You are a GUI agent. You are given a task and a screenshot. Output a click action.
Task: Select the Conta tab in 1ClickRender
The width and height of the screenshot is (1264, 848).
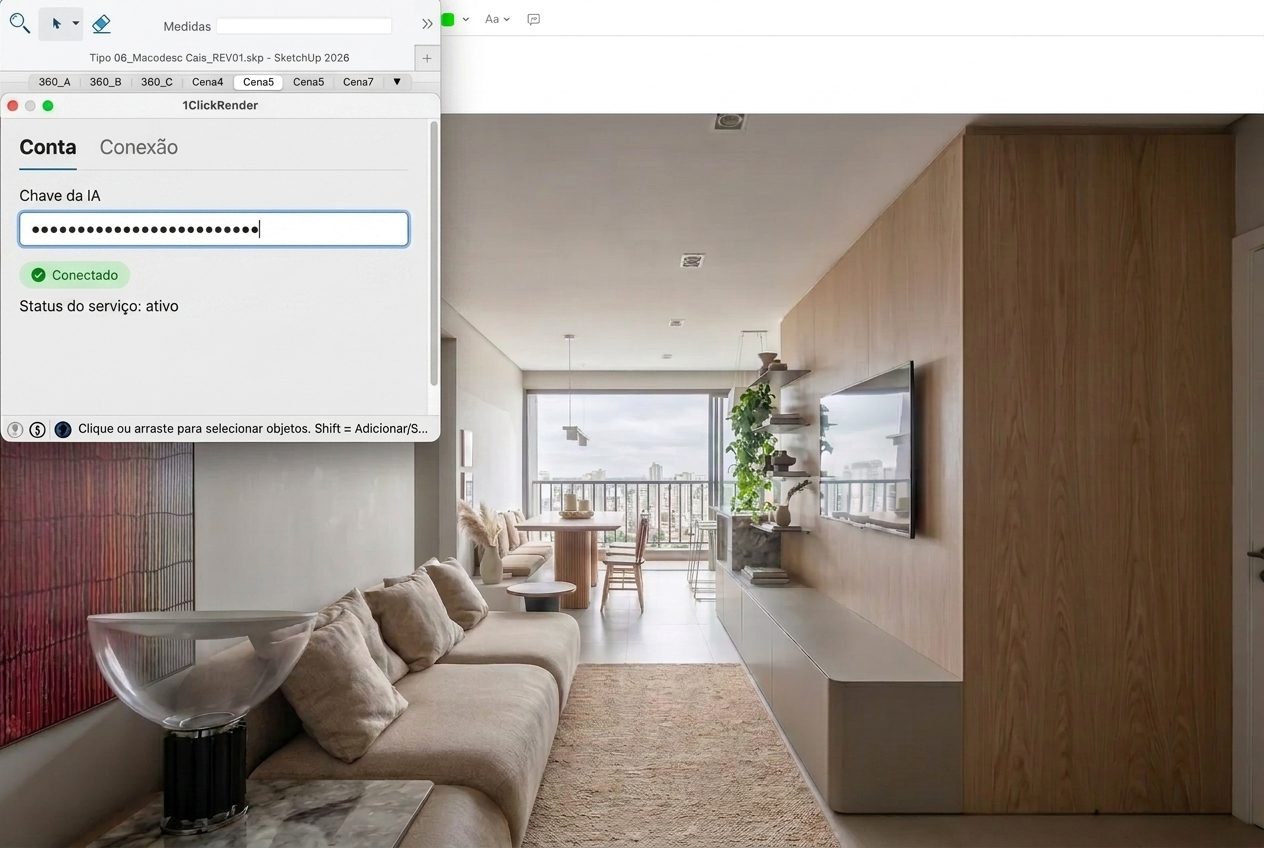click(x=48, y=148)
